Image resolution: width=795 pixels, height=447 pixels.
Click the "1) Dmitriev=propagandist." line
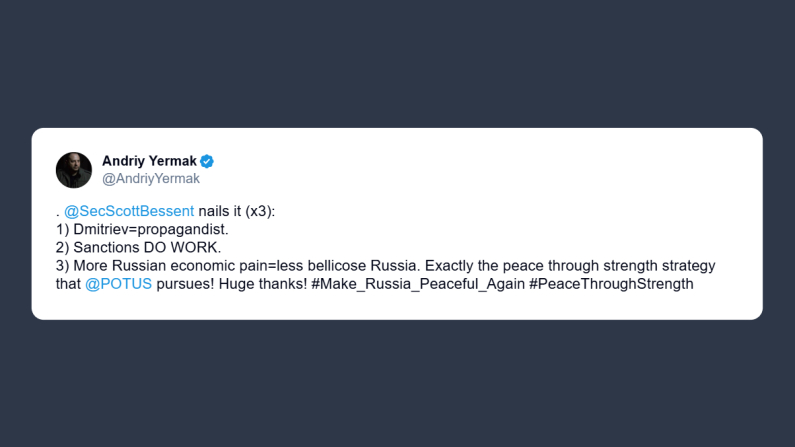[143, 229]
